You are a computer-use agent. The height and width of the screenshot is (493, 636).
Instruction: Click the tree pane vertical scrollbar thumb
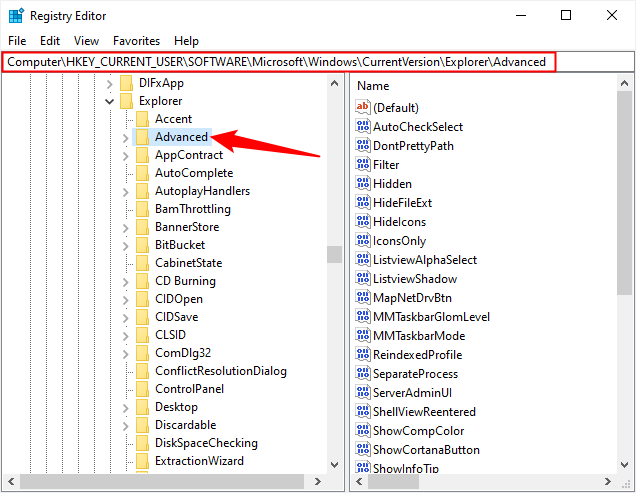pos(335,254)
